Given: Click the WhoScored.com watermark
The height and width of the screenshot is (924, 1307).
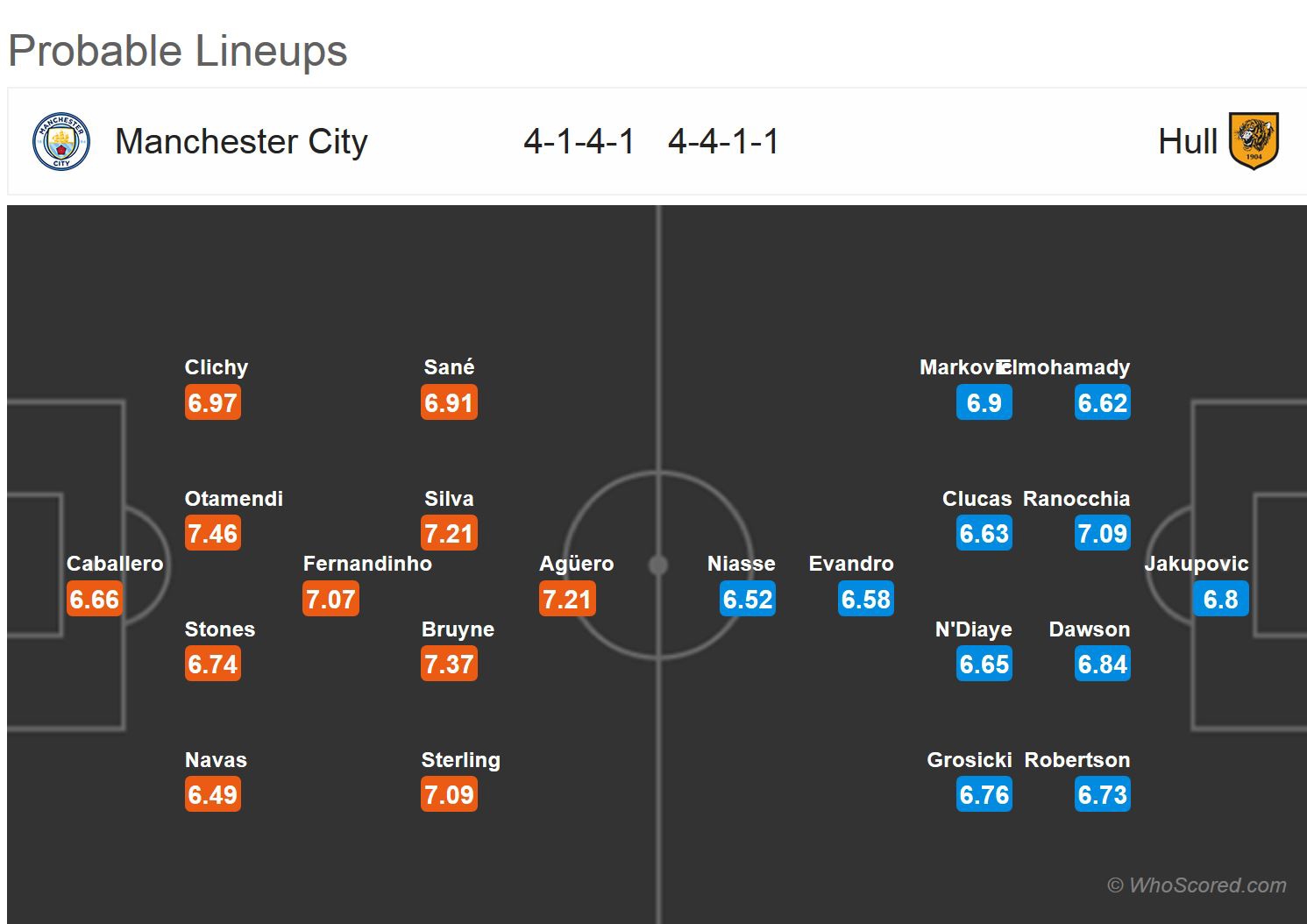Looking at the screenshot, I should click(1197, 885).
